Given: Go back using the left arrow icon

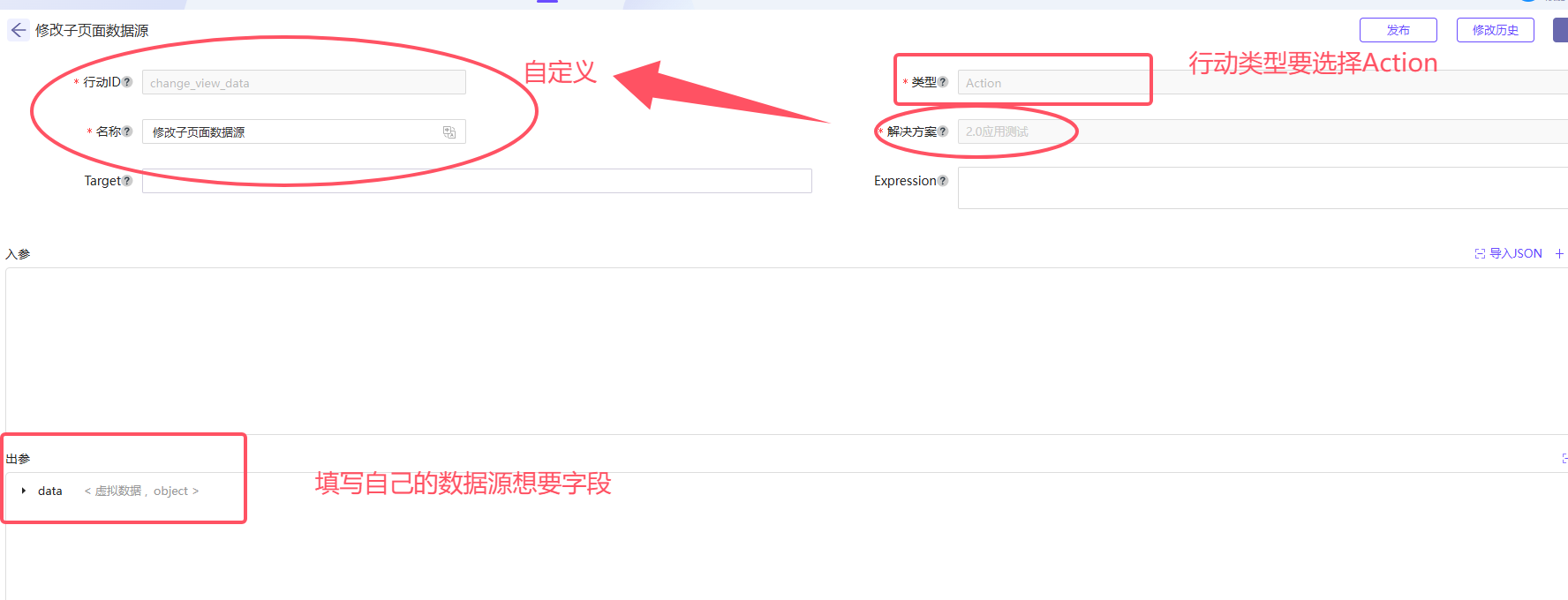Looking at the screenshot, I should (19, 30).
